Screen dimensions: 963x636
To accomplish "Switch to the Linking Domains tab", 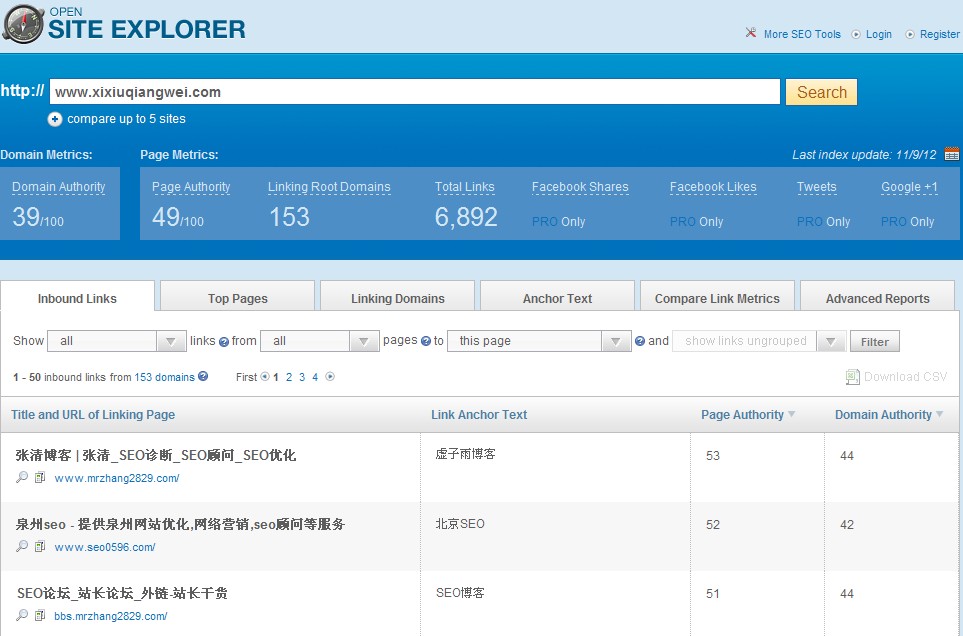I will [397, 298].
